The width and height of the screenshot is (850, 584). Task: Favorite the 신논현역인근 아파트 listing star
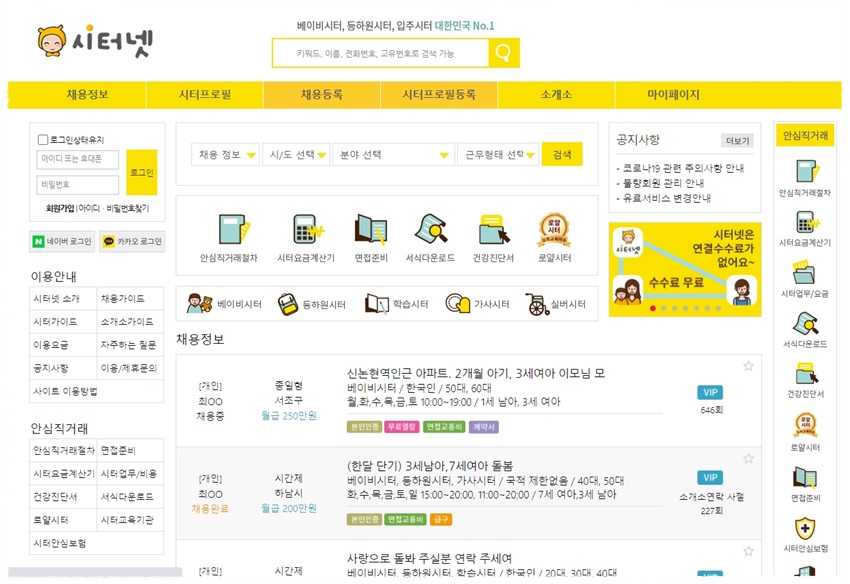pyautogui.click(x=749, y=366)
